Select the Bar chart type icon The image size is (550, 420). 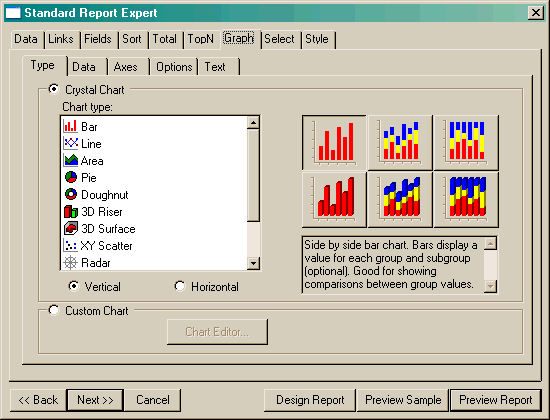pyautogui.click(x=71, y=126)
